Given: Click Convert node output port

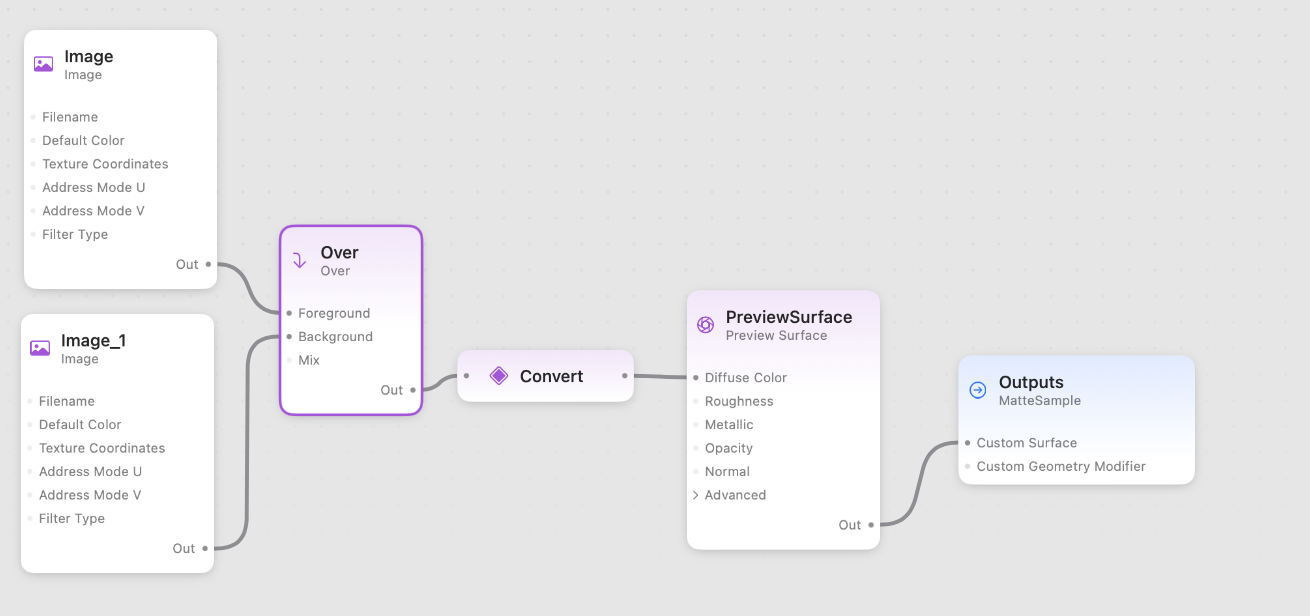Looking at the screenshot, I should point(625,376).
